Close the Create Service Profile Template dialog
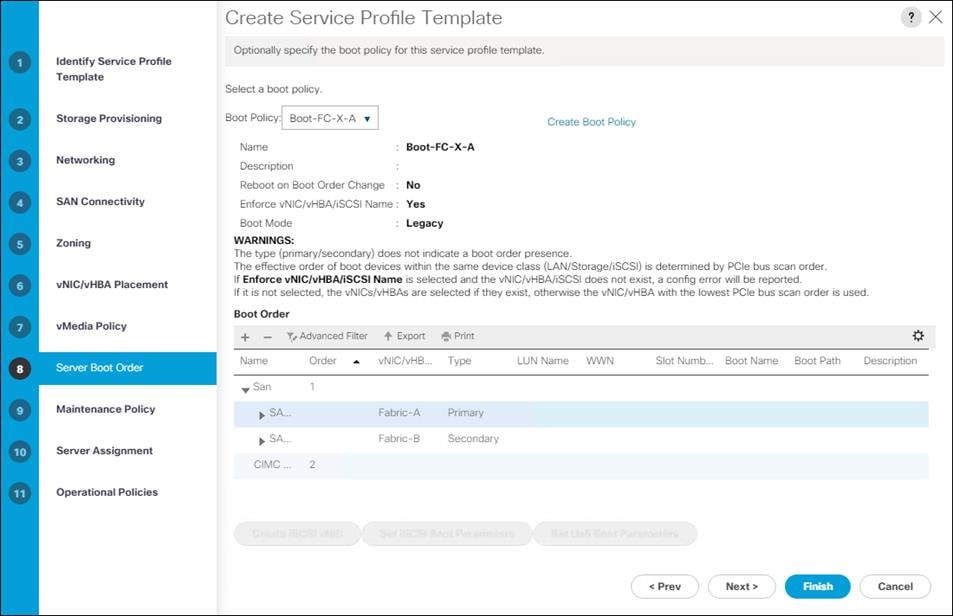Screen dimensions: 953x616 tap(936, 17)
